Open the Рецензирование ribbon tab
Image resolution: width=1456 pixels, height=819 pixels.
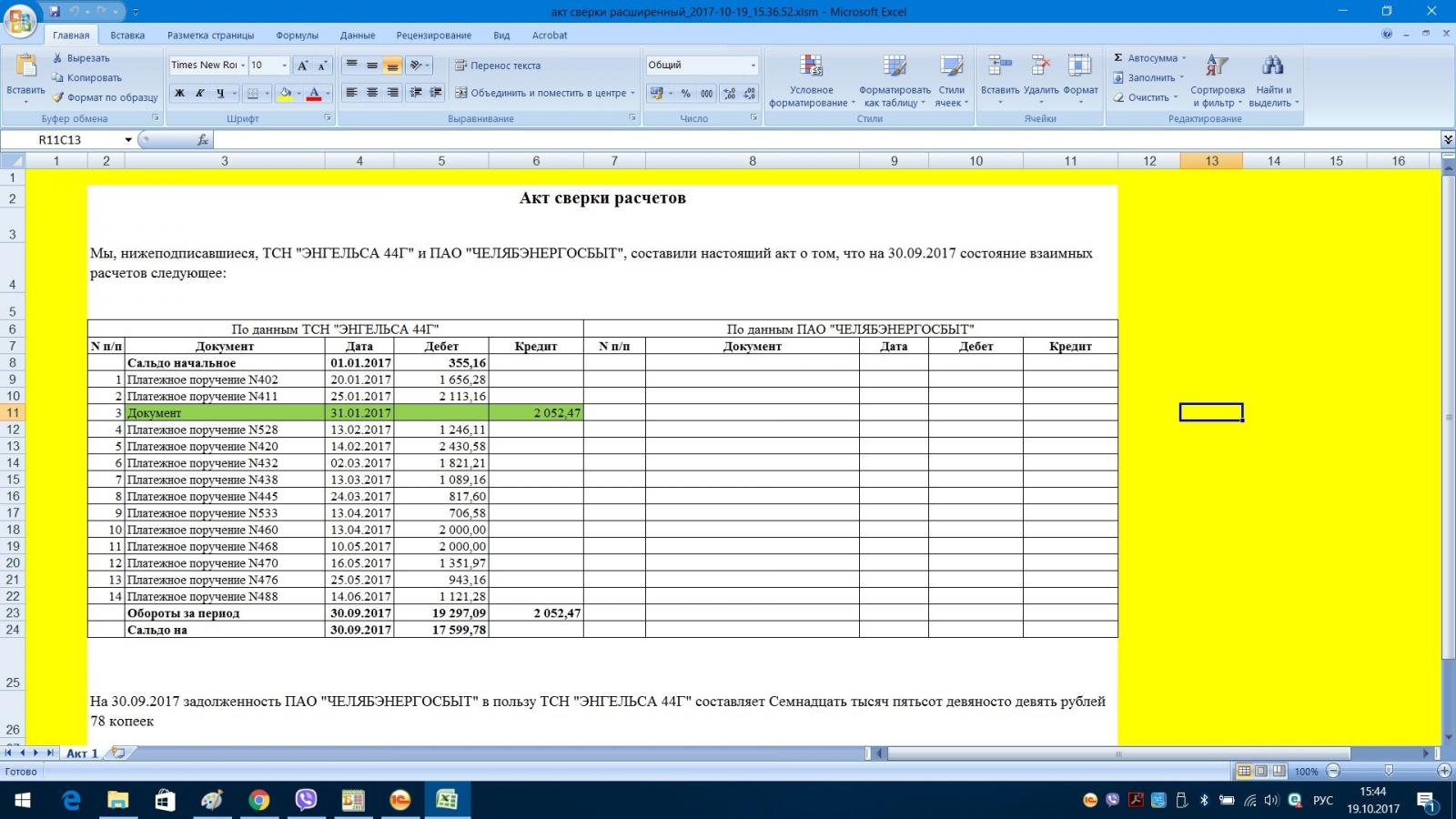pos(433,35)
